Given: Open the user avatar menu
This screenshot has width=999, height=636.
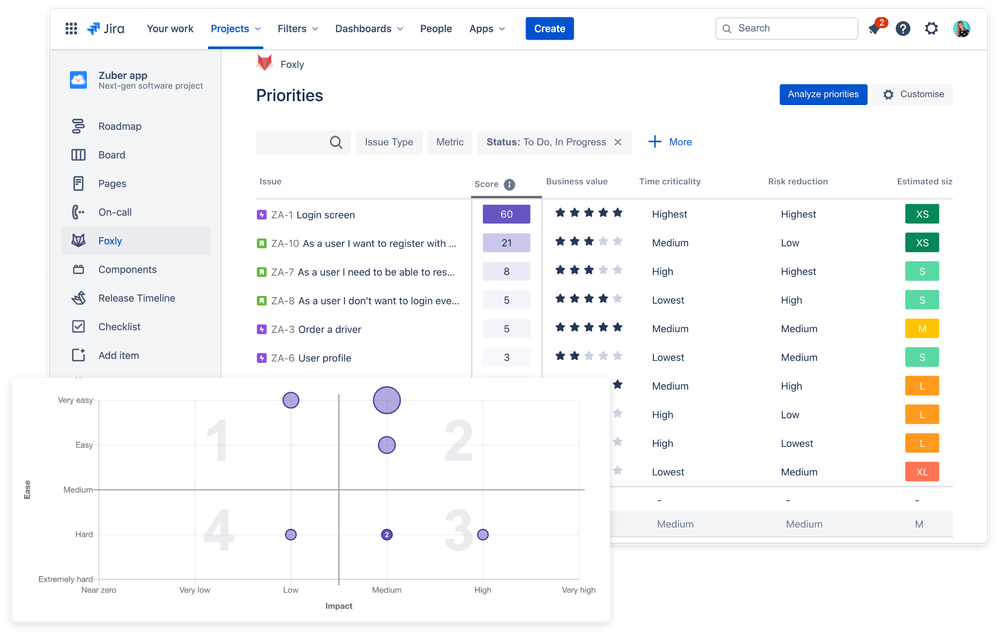Looking at the screenshot, I should pyautogui.click(x=961, y=29).
